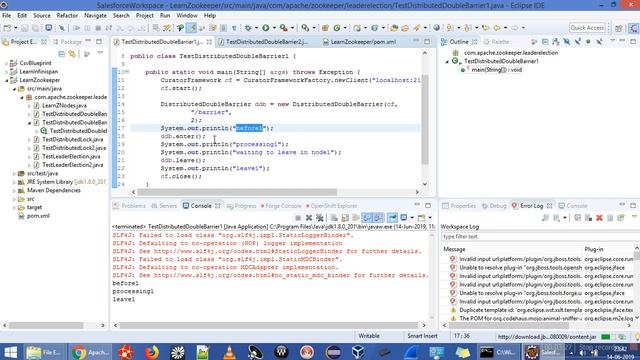This screenshot has height=360, width=640.
Task: Toggle Scroll Lock in the Console toolbar
Action: tap(345, 218)
